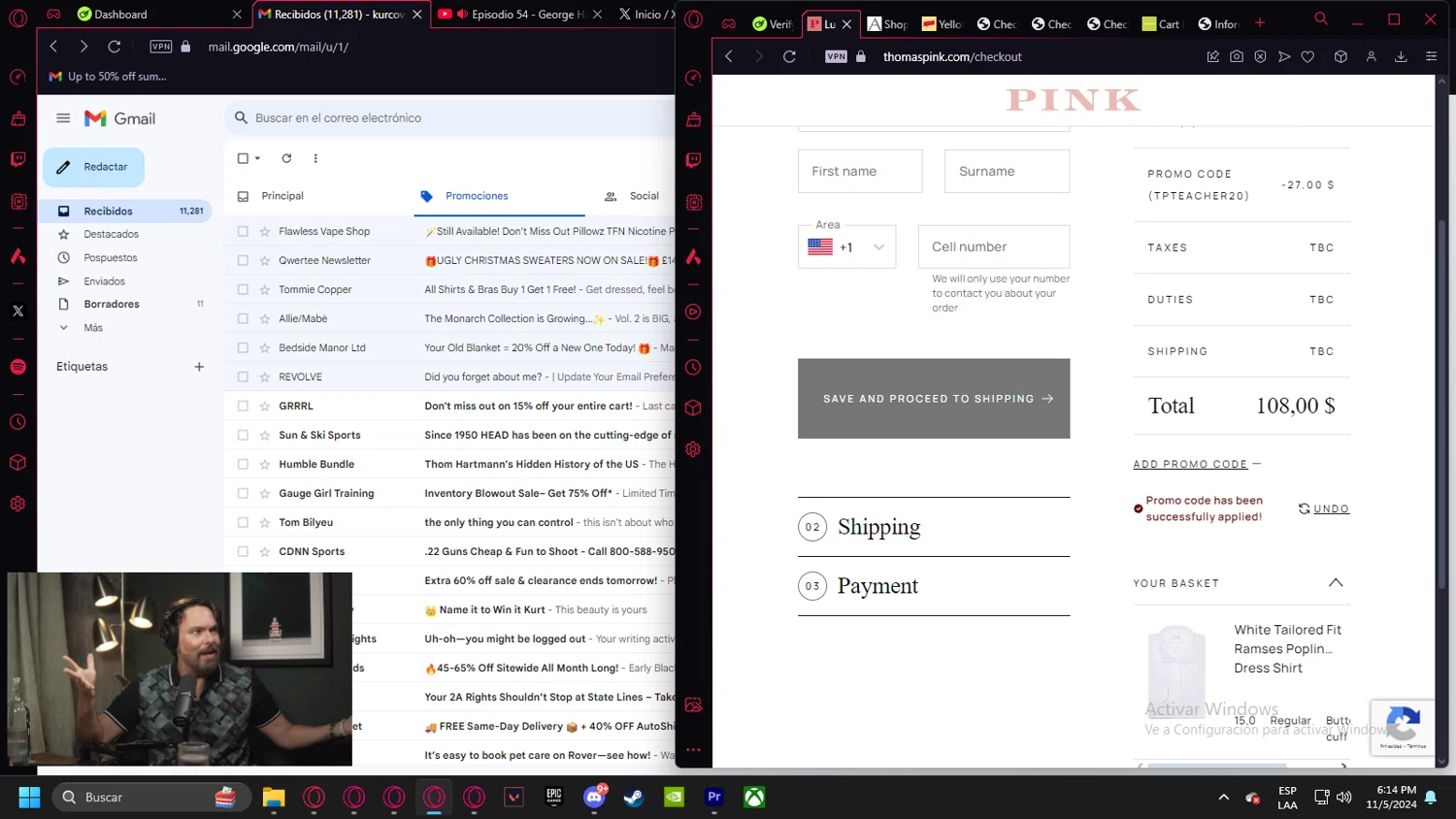Open Area country code +1 dropdown

[846, 247]
